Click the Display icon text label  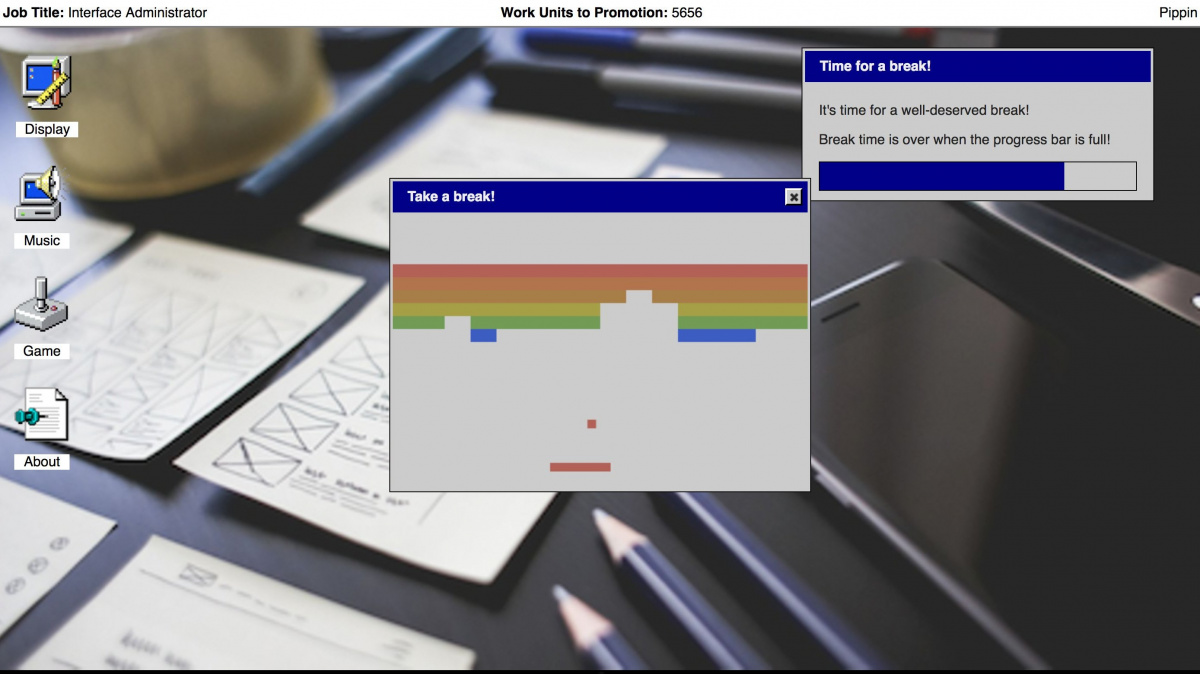tap(47, 129)
